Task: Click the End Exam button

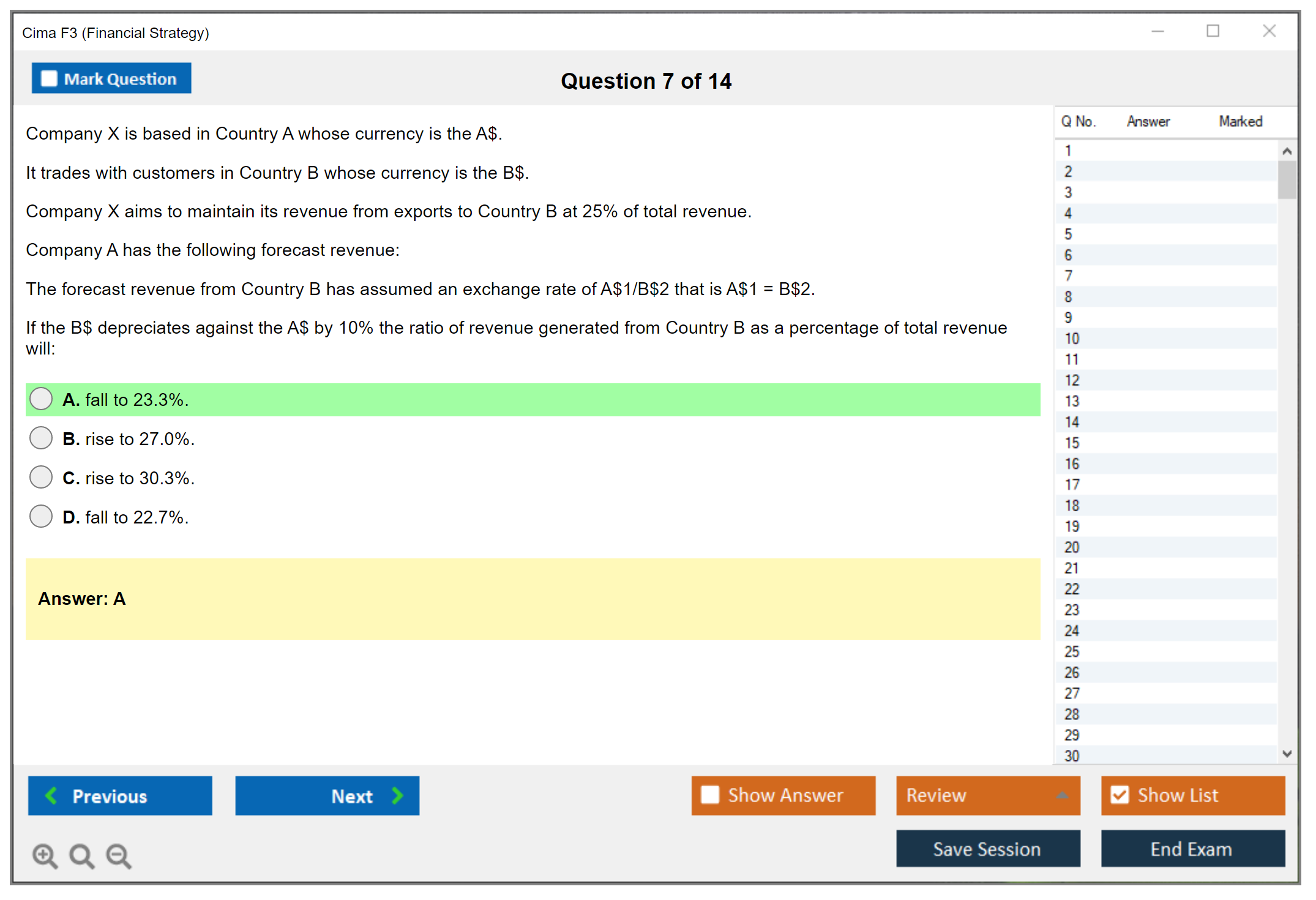Action: tap(1192, 849)
